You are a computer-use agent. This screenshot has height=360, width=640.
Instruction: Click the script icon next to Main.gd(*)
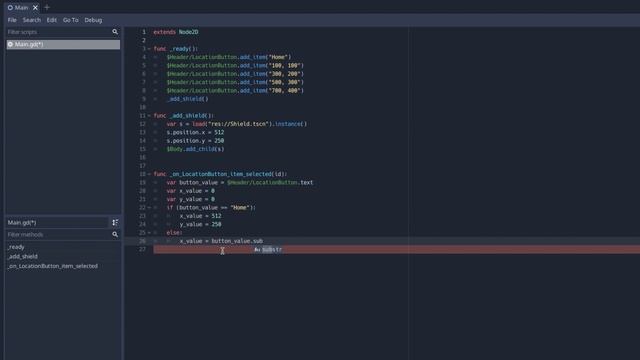(10, 44)
